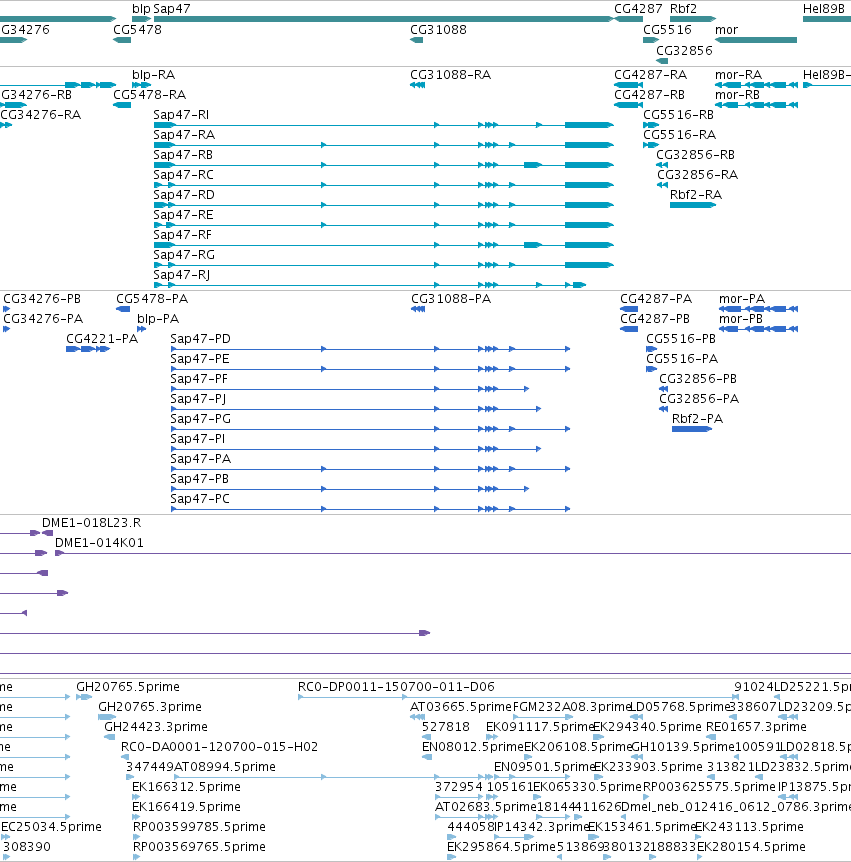
Task: Click the Sap47-PG protein label
Action: (x=200, y=418)
